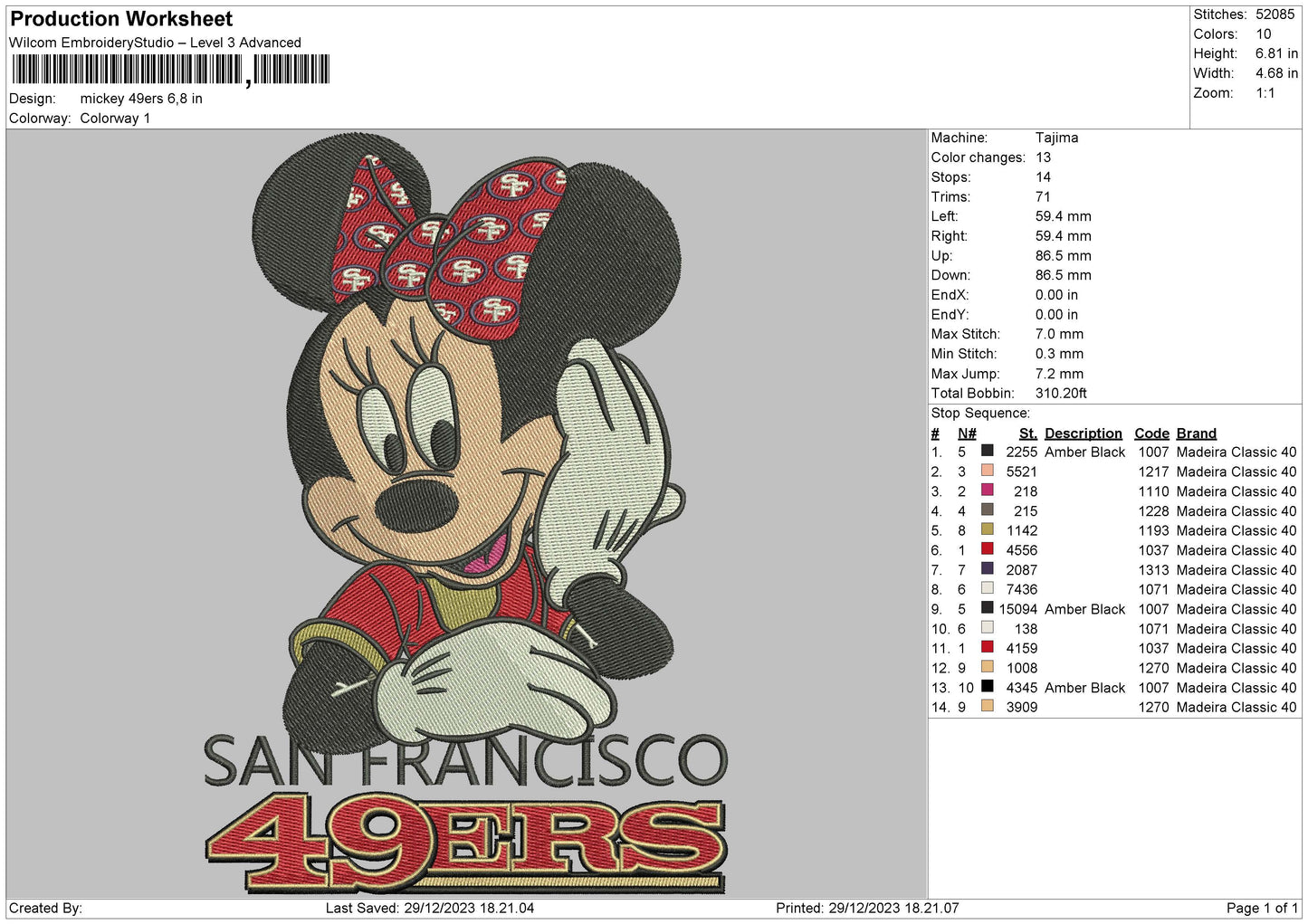Image resolution: width=1308 pixels, height=924 pixels.
Task: Click the tan swatch with 3909 stitches
Action: click(988, 706)
